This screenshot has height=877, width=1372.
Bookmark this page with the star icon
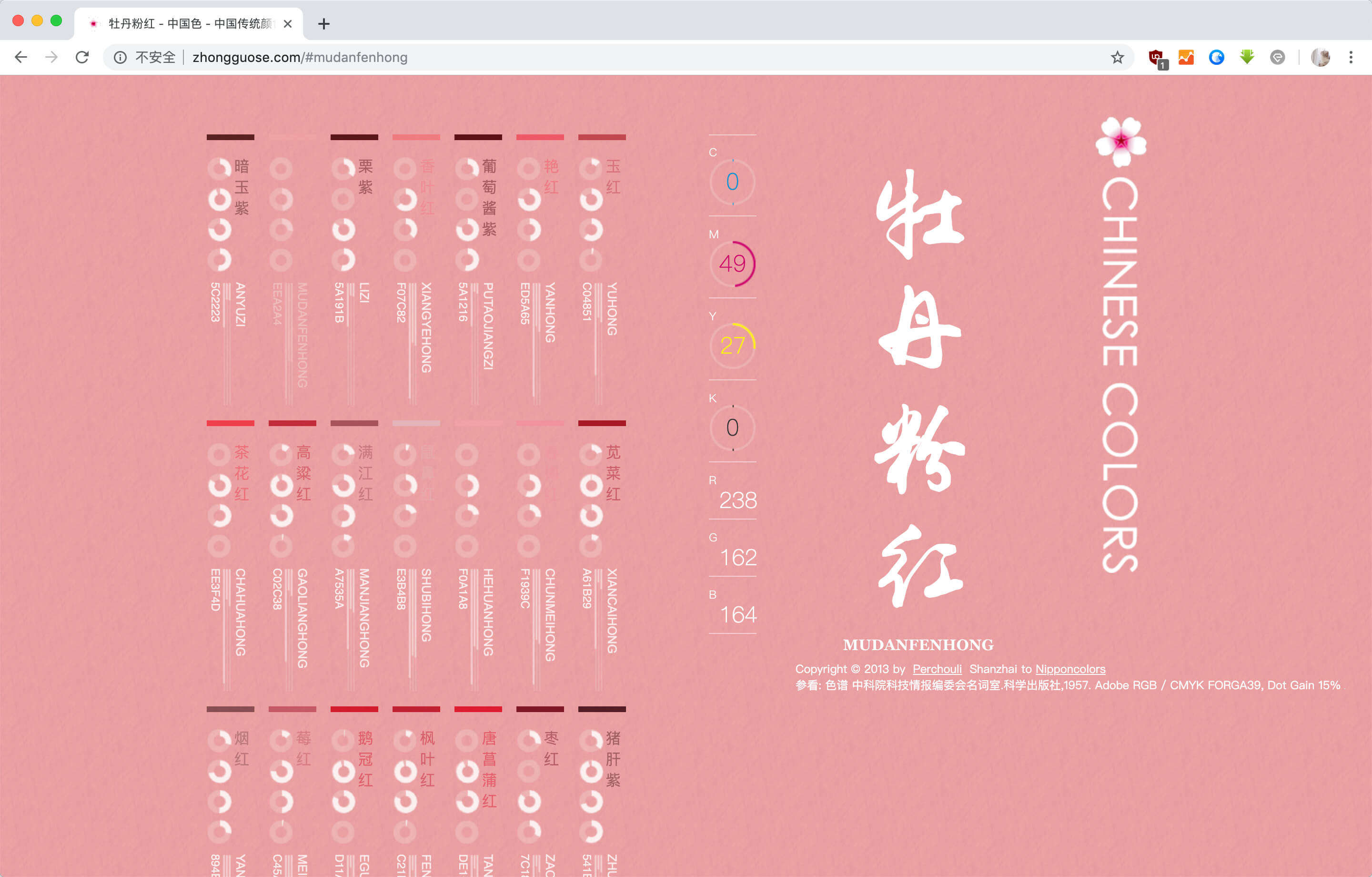[1117, 57]
